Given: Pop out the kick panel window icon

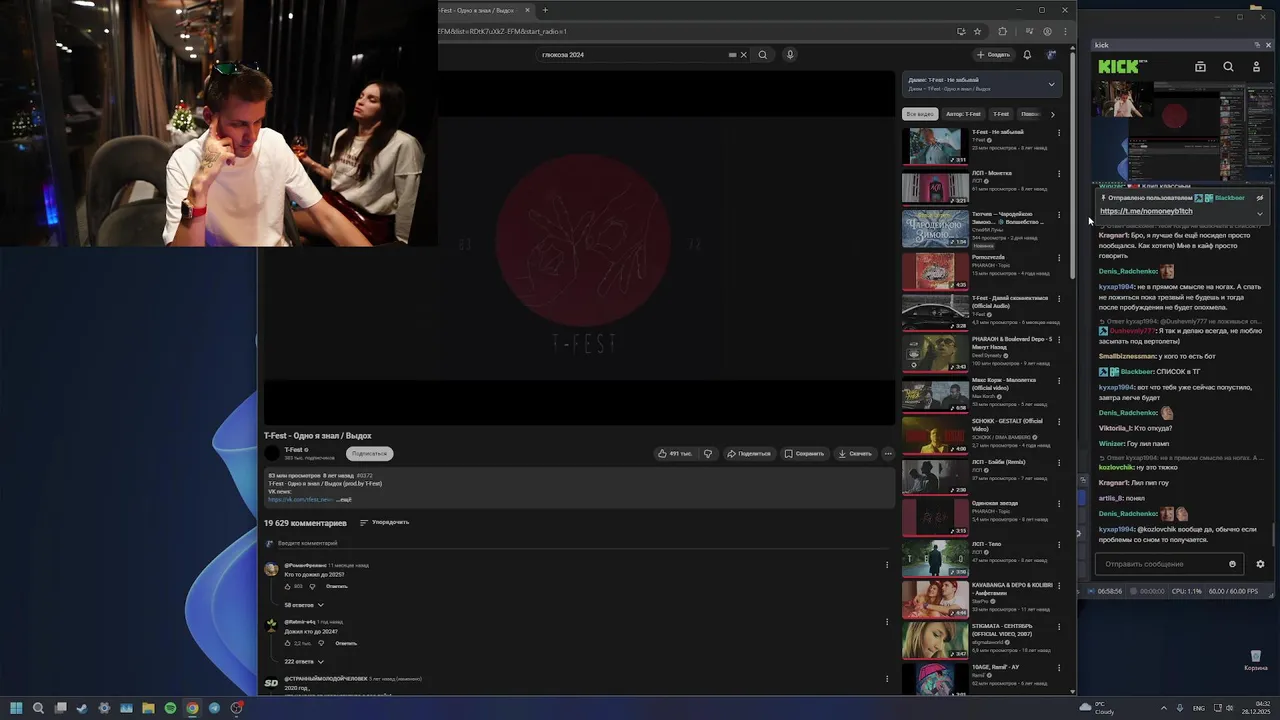Looking at the screenshot, I should pos(1258,45).
